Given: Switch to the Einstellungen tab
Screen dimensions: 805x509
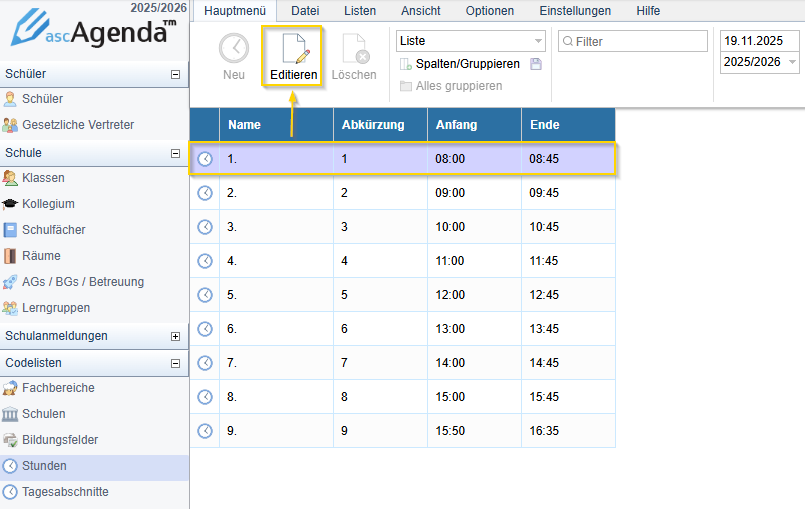Looking at the screenshot, I should coord(575,11).
